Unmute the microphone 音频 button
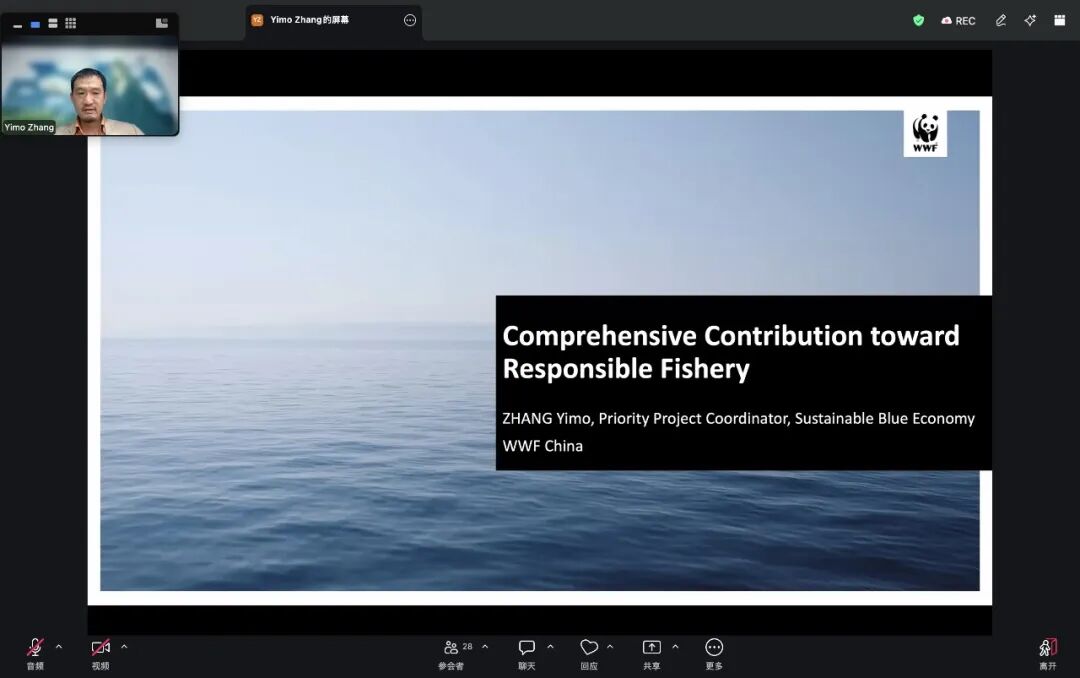The height and width of the screenshot is (678, 1080). pyautogui.click(x=35, y=655)
